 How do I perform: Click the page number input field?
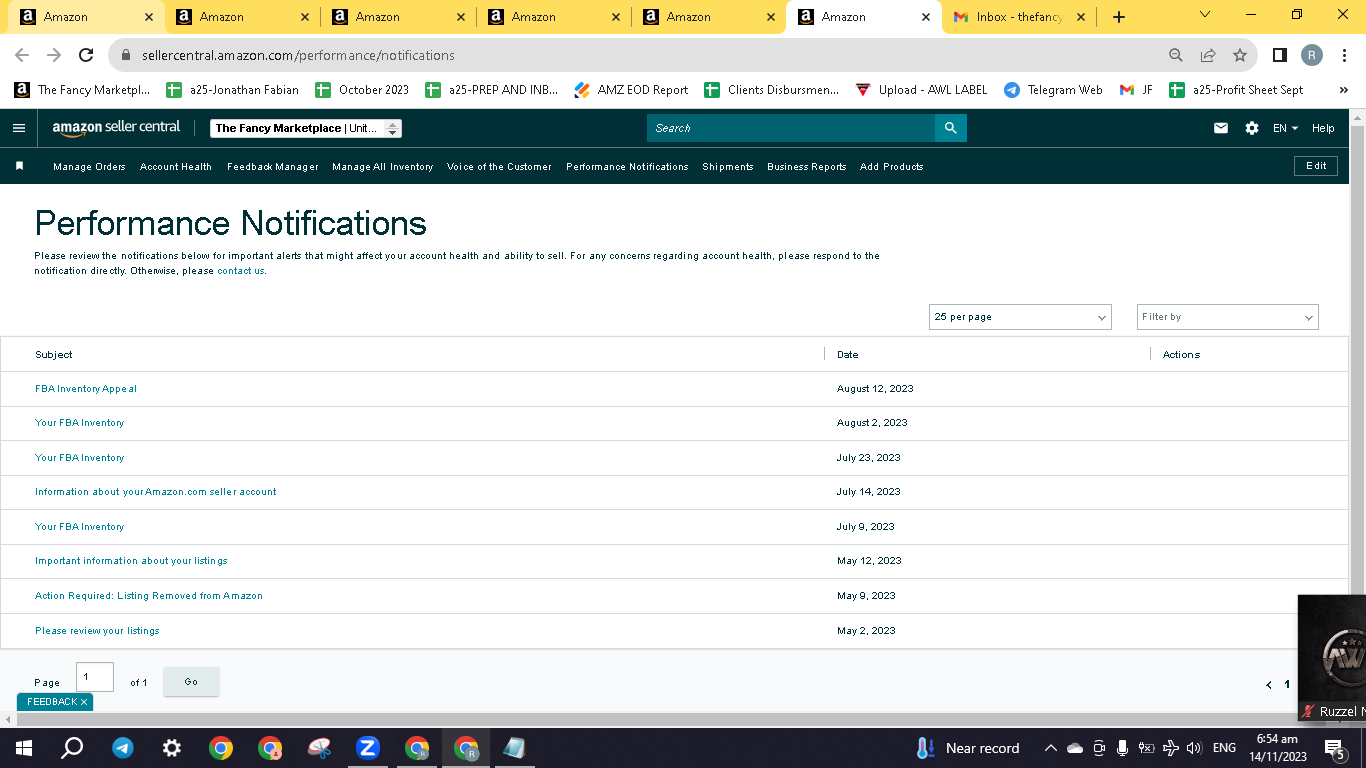[x=95, y=677]
